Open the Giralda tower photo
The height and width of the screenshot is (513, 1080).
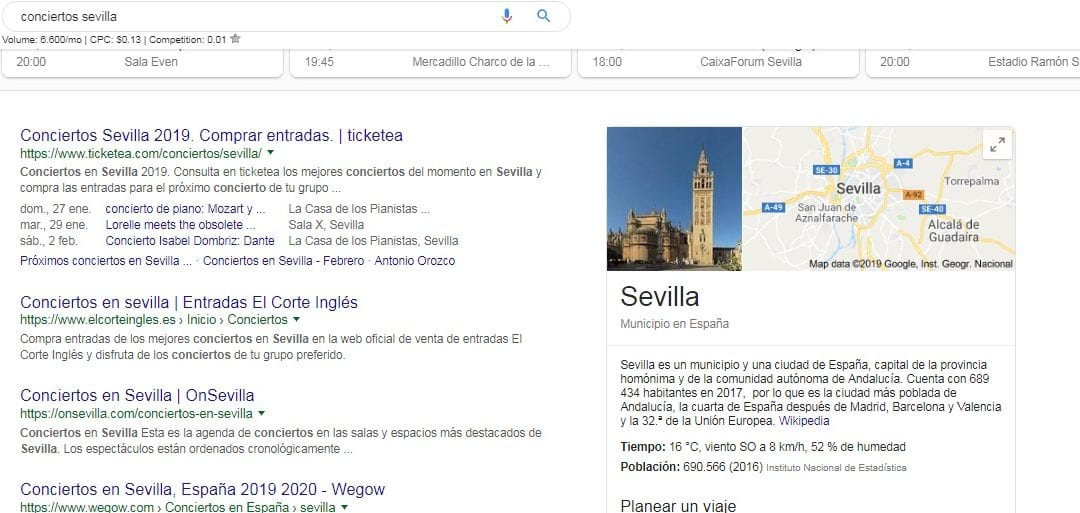[x=674, y=198]
